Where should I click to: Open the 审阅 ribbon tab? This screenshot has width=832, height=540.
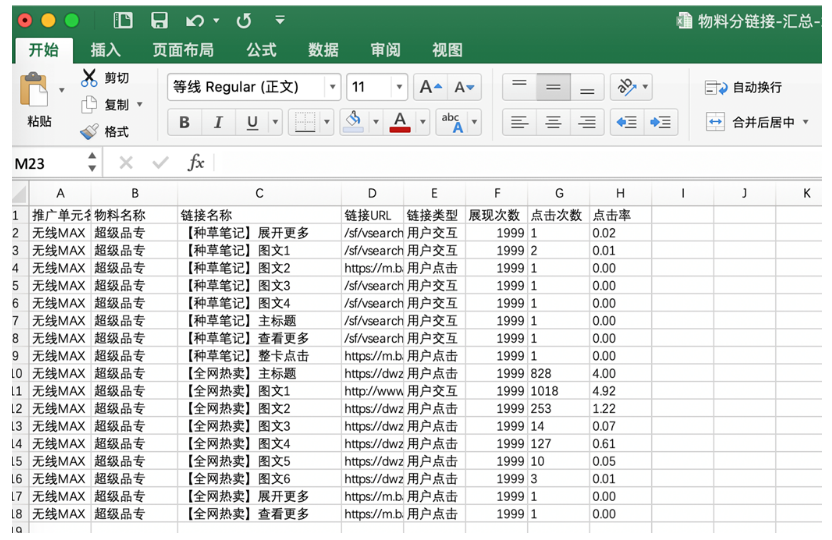pos(385,50)
